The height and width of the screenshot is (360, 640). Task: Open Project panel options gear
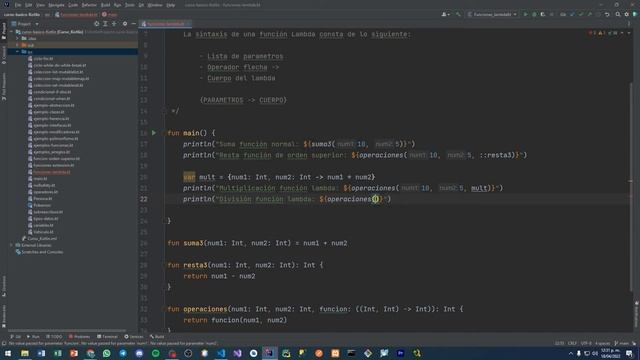[125, 24]
